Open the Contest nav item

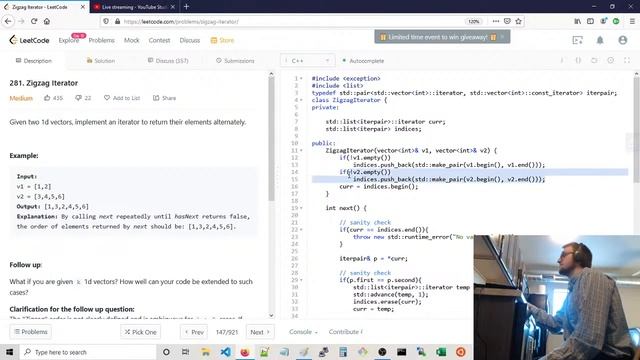pos(159,40)
